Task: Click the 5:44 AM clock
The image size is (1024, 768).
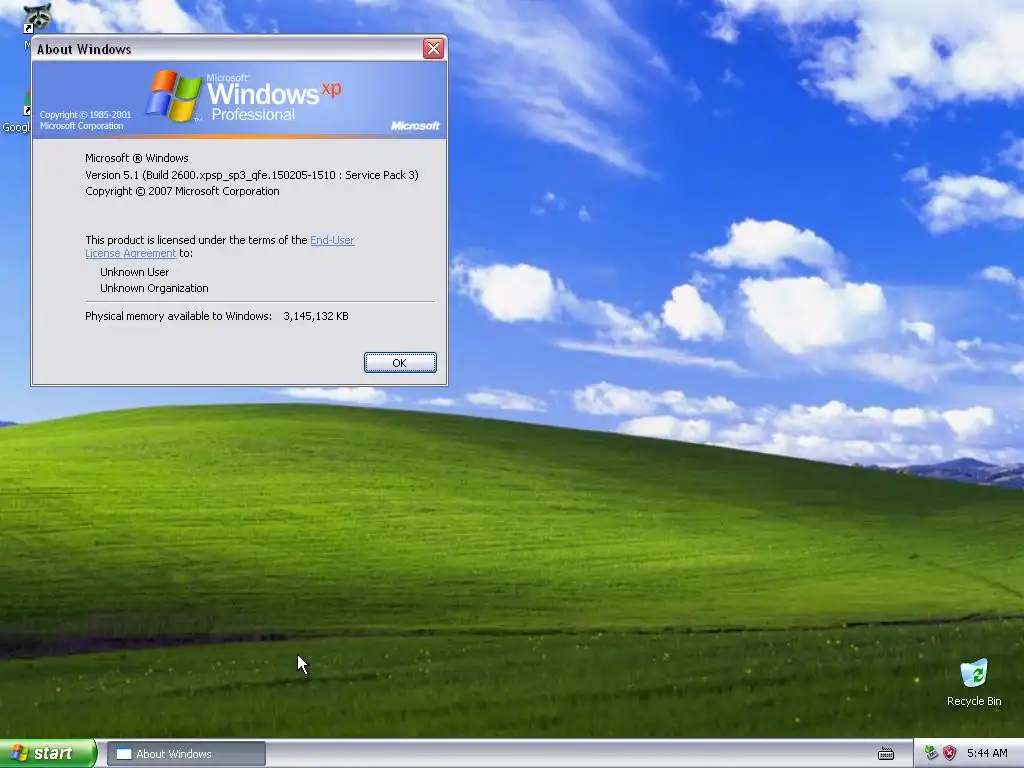Action: (x=987, y=754)
